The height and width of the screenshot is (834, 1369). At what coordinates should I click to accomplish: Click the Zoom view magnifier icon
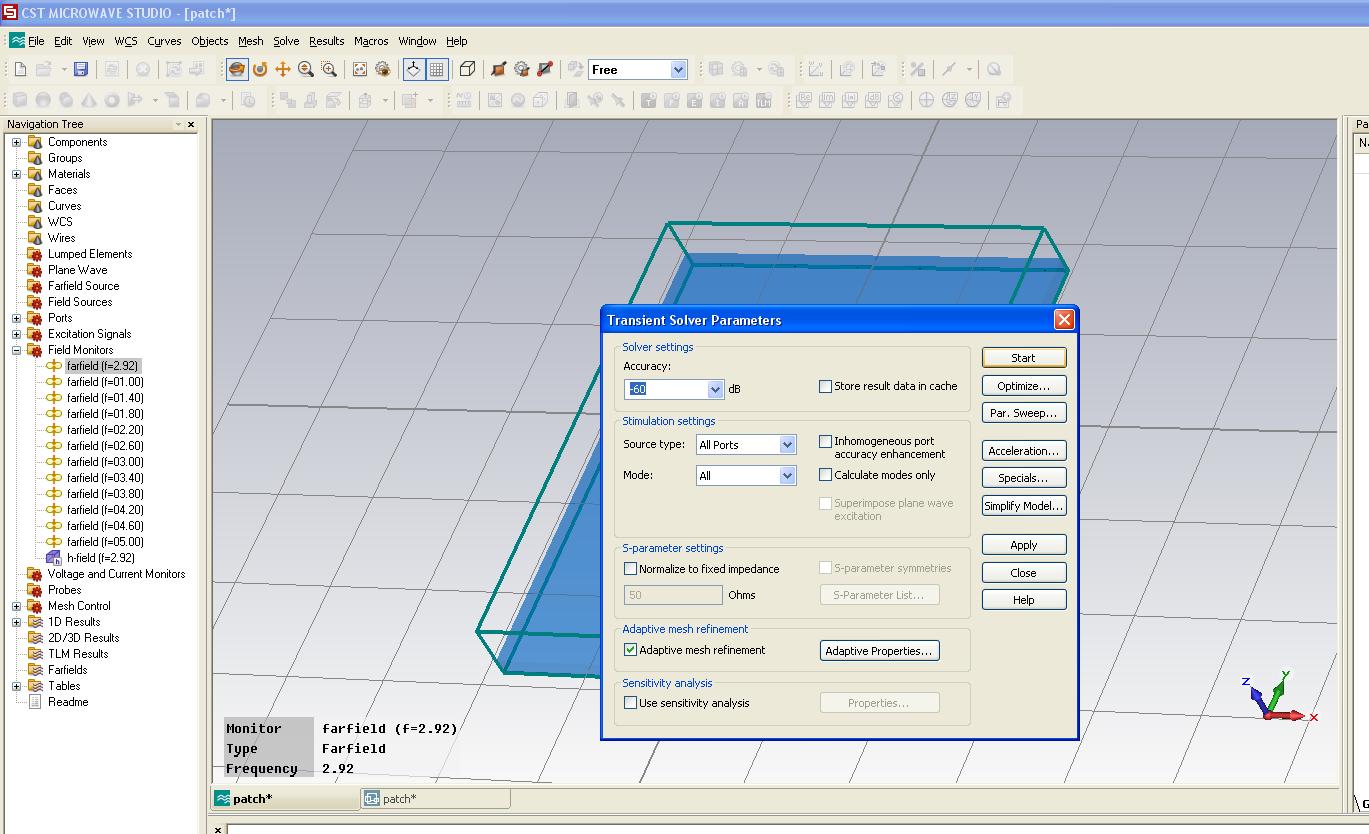[305, 69]
